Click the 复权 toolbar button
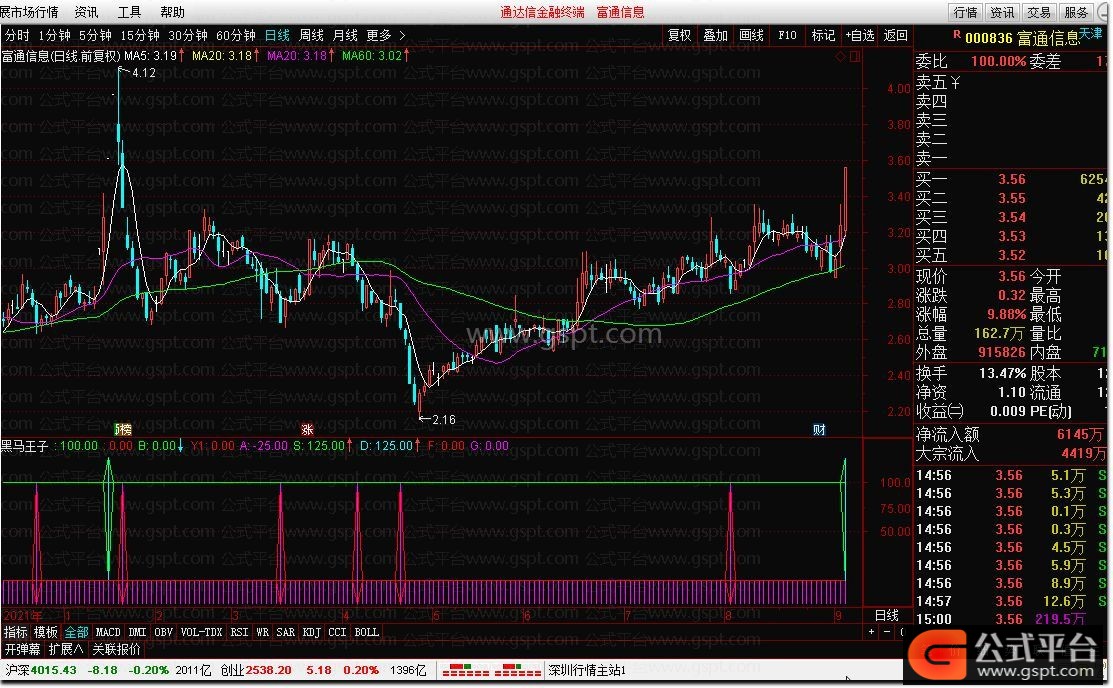The height and width of the screenshot is (688, 1113). [679, 36]
